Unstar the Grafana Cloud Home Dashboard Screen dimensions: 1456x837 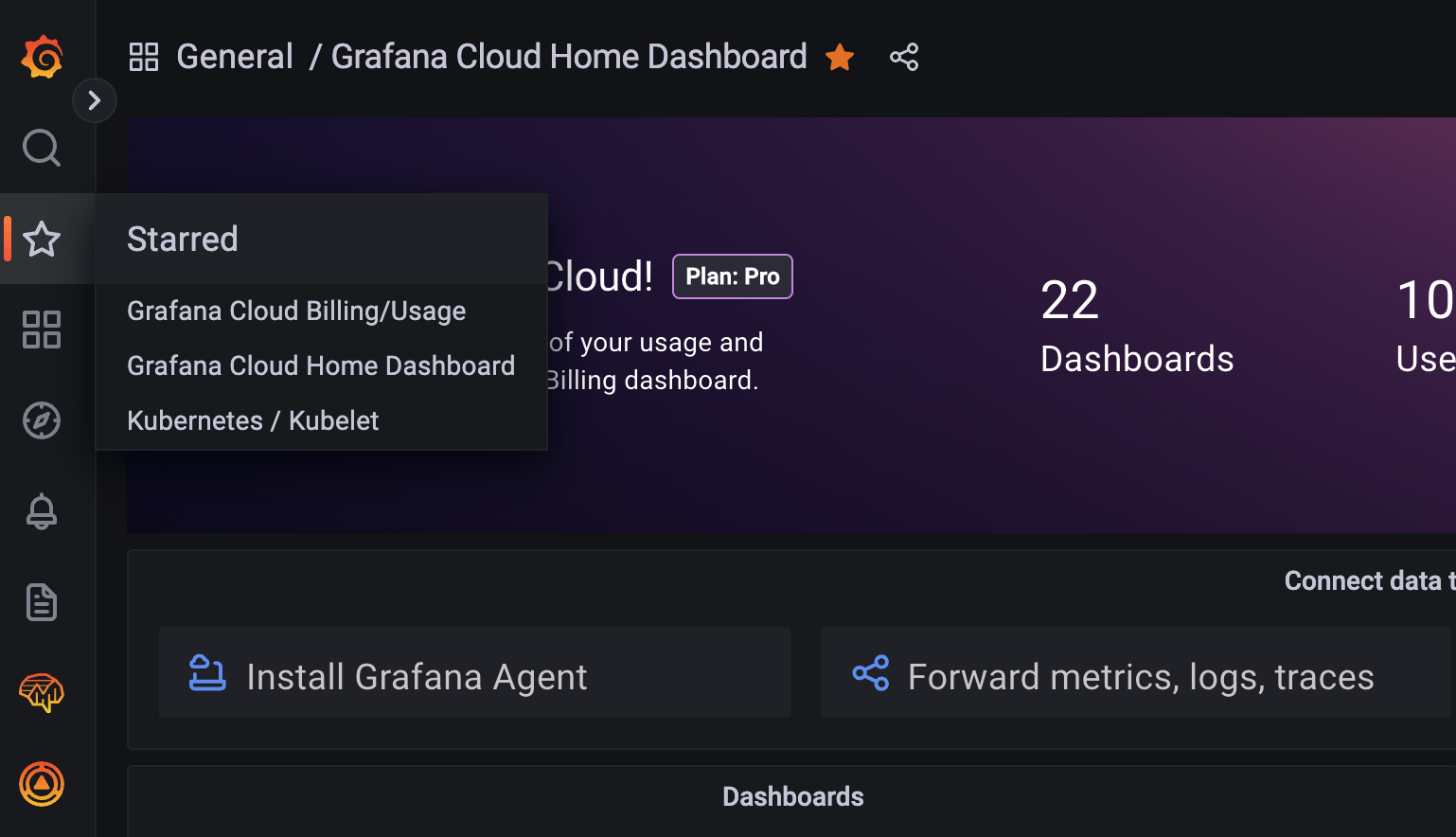coord(840,57)
